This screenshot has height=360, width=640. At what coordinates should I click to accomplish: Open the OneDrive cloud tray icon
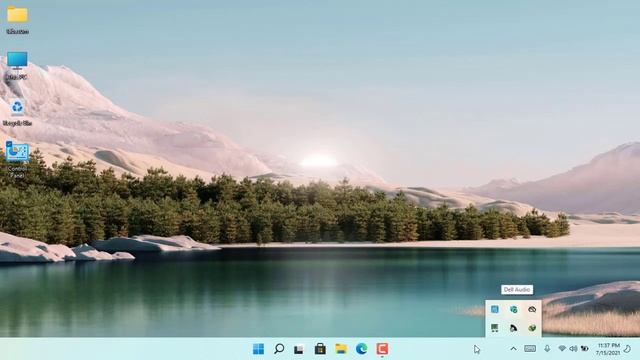click(532, 309)
